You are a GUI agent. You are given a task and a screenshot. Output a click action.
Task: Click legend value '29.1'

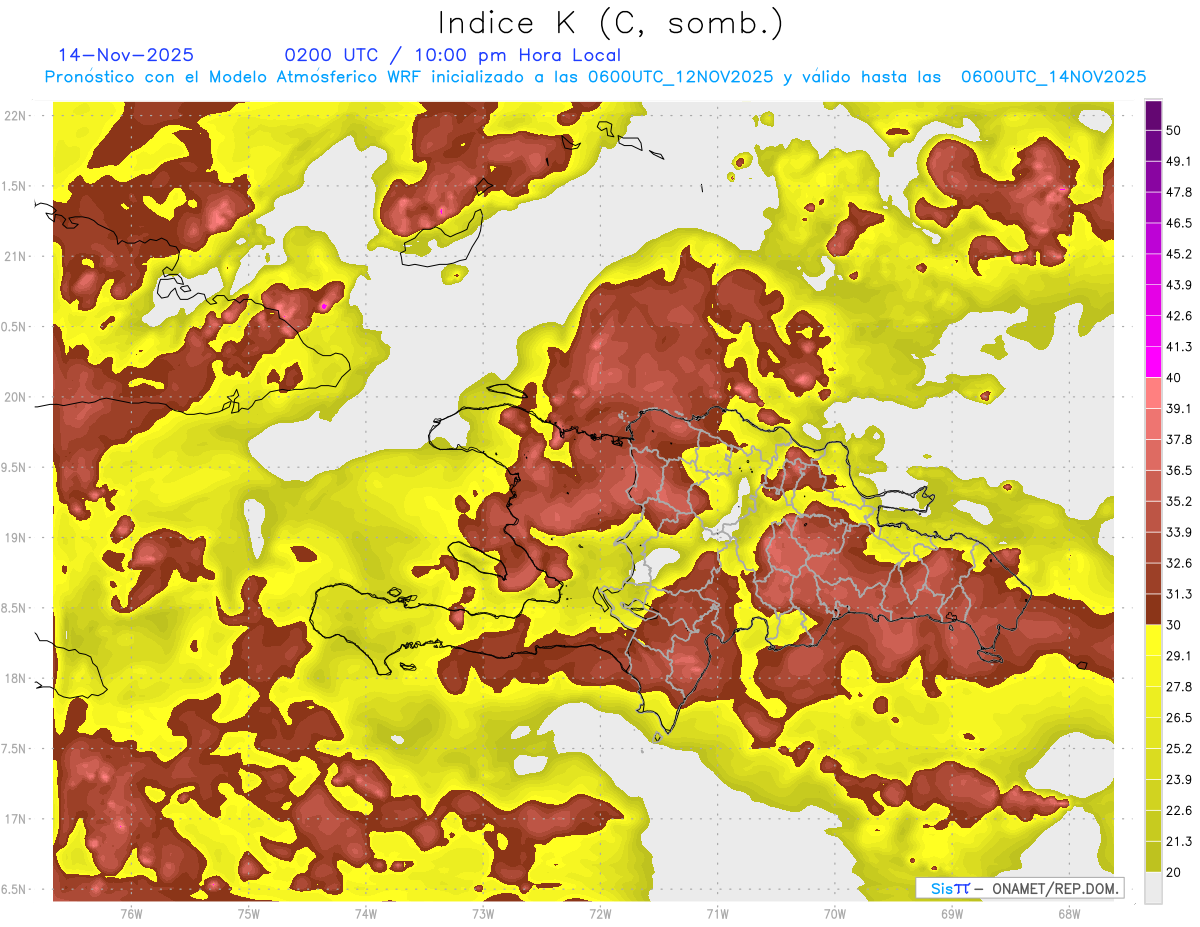tap(1179, 656)
